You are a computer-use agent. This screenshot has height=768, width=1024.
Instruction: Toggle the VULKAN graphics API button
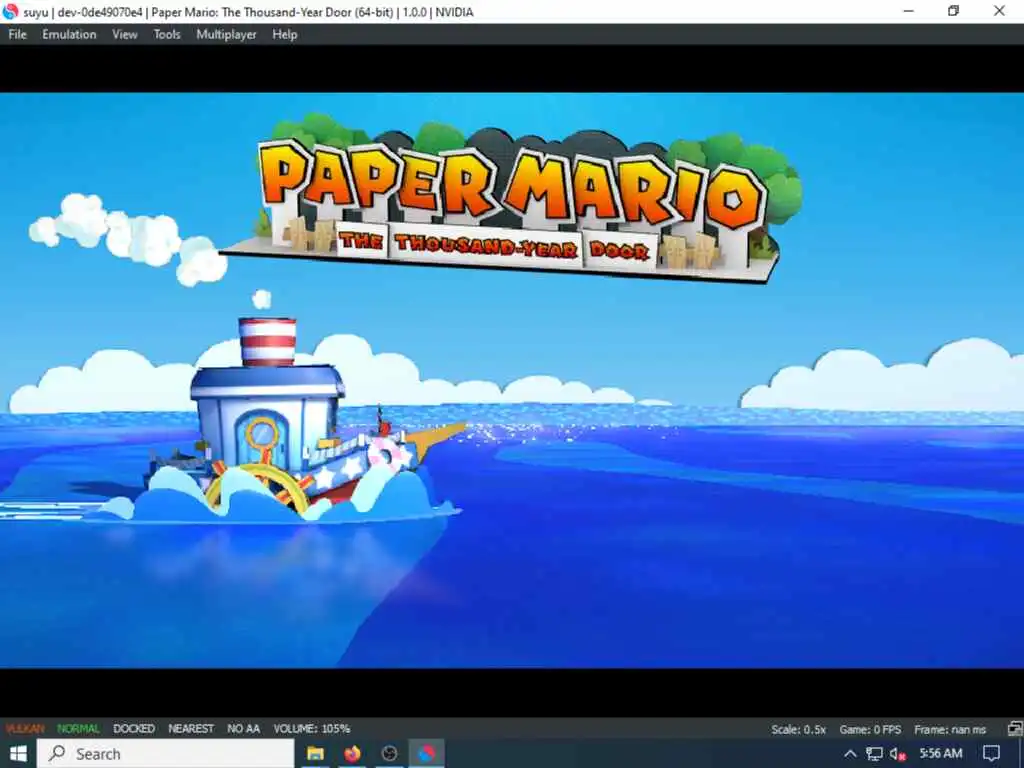(25, 729)
